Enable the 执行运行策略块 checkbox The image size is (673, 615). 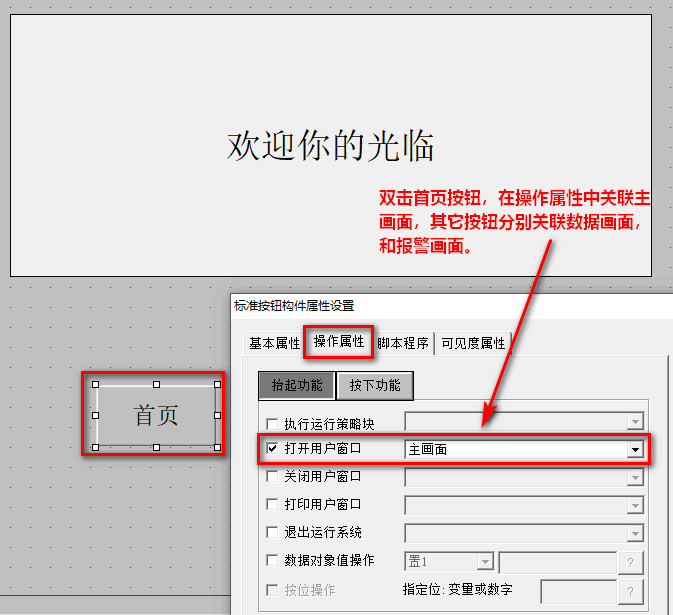click(x=273, y=423)
